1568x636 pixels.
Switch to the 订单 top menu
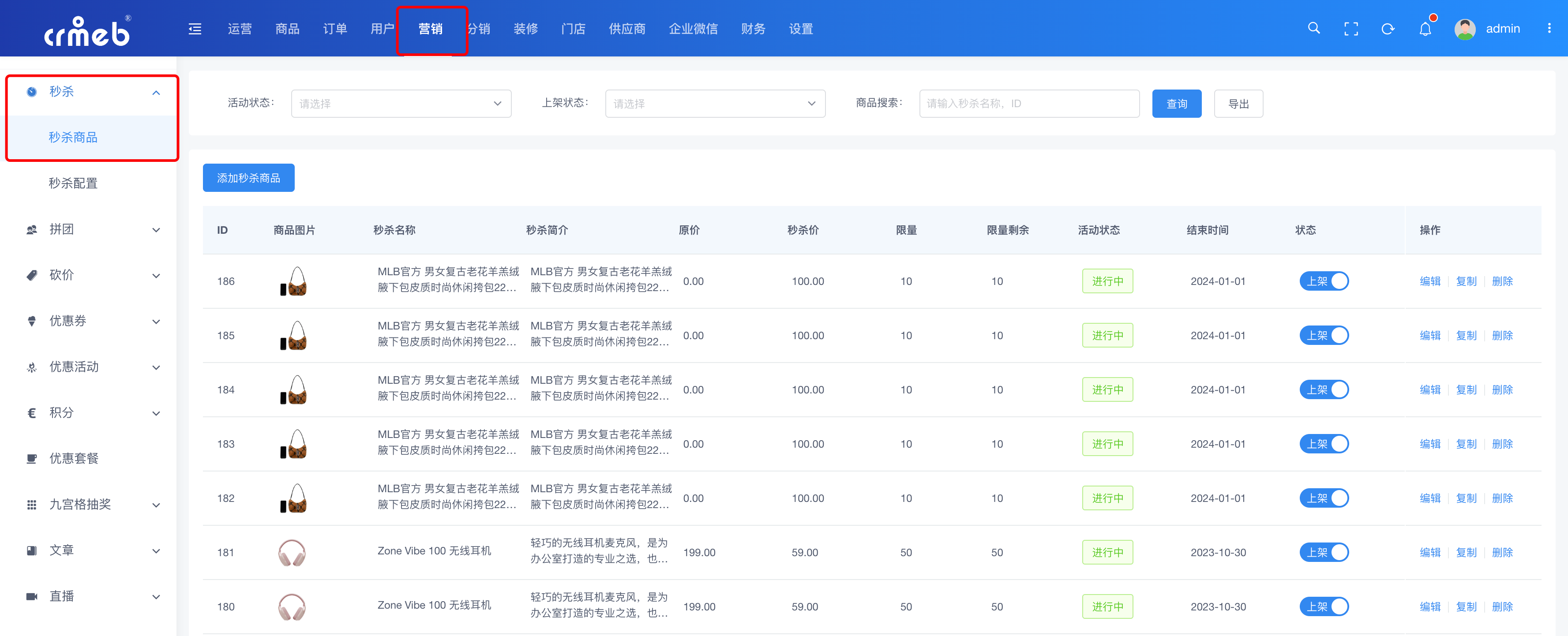[x=335, y=29]
